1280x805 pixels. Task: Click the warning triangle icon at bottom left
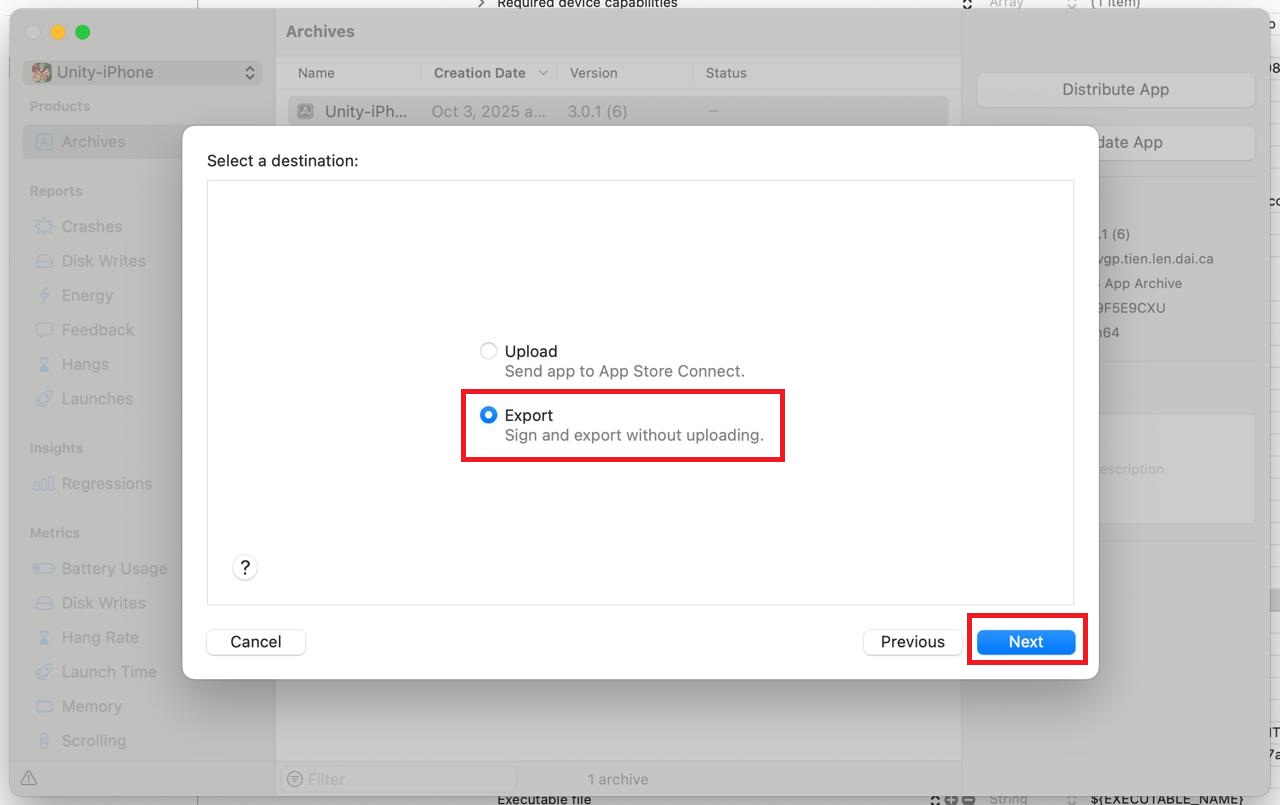point(29,778)
